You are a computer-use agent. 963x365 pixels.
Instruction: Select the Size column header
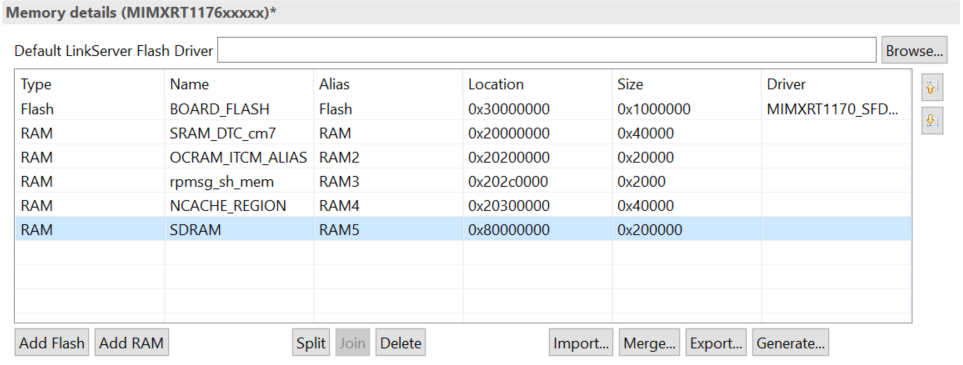pos(687,84)
